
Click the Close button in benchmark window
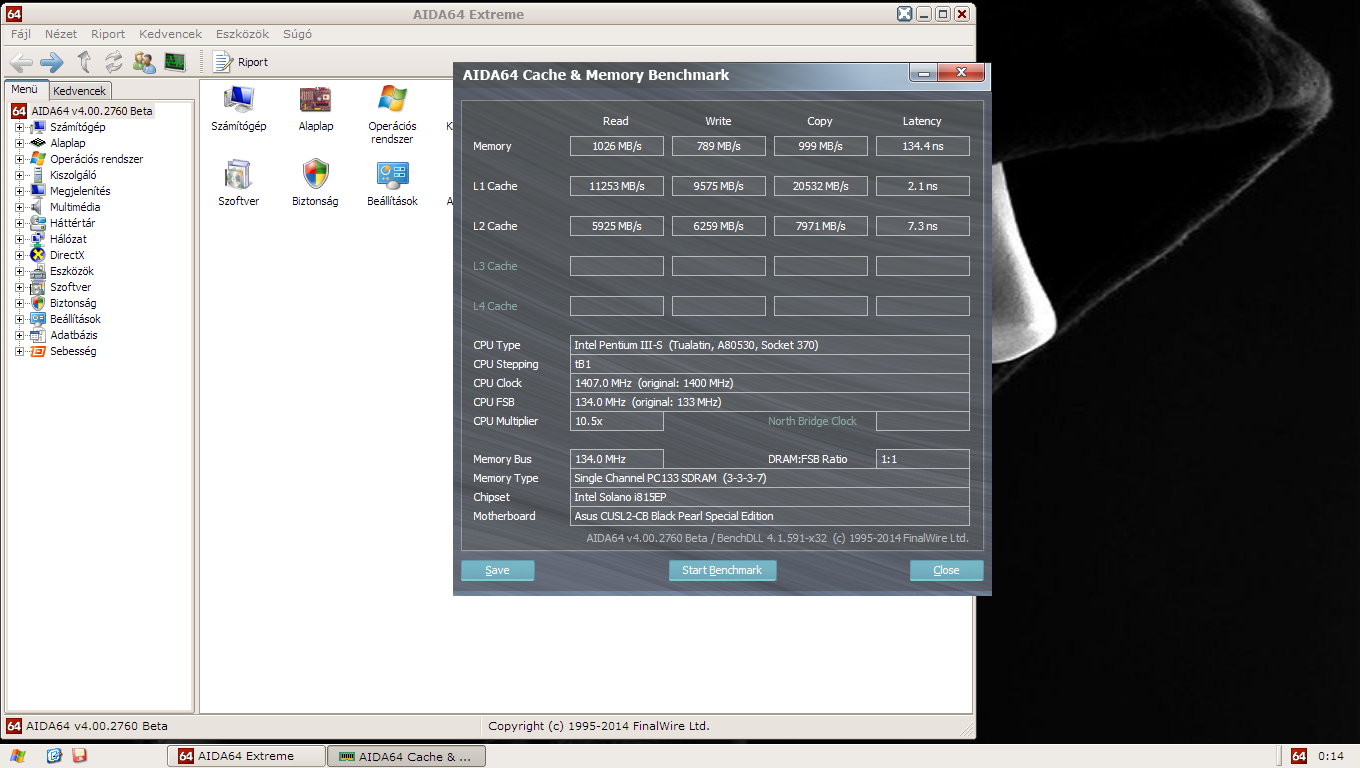point(946,570)
